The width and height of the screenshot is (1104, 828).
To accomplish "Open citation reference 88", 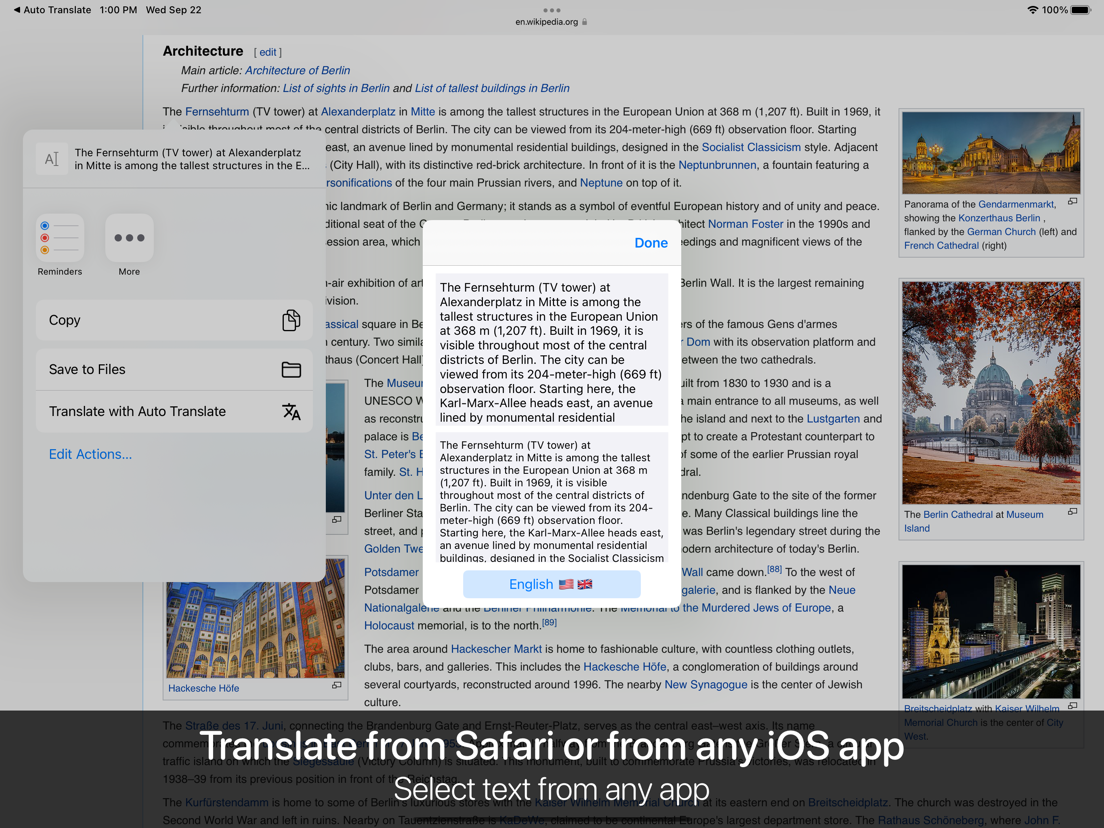I will pos(774,569).
